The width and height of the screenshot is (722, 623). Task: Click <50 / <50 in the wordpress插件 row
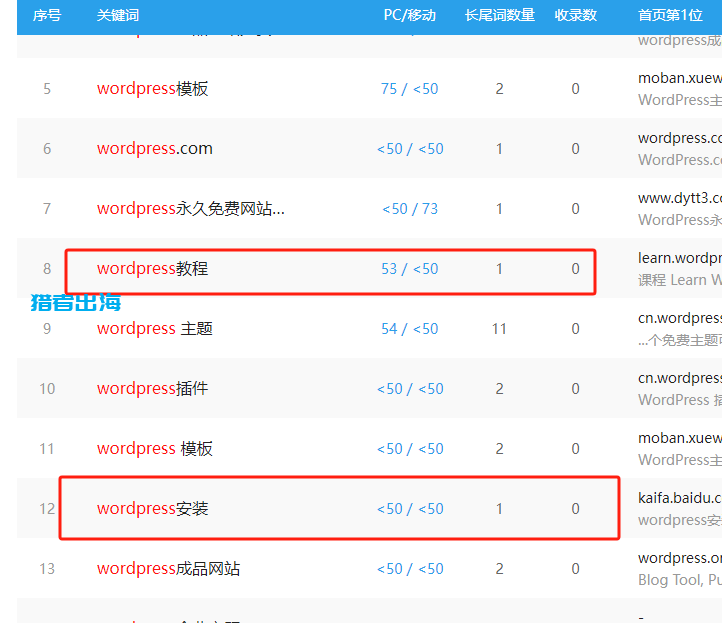click(x=410, y=389)
